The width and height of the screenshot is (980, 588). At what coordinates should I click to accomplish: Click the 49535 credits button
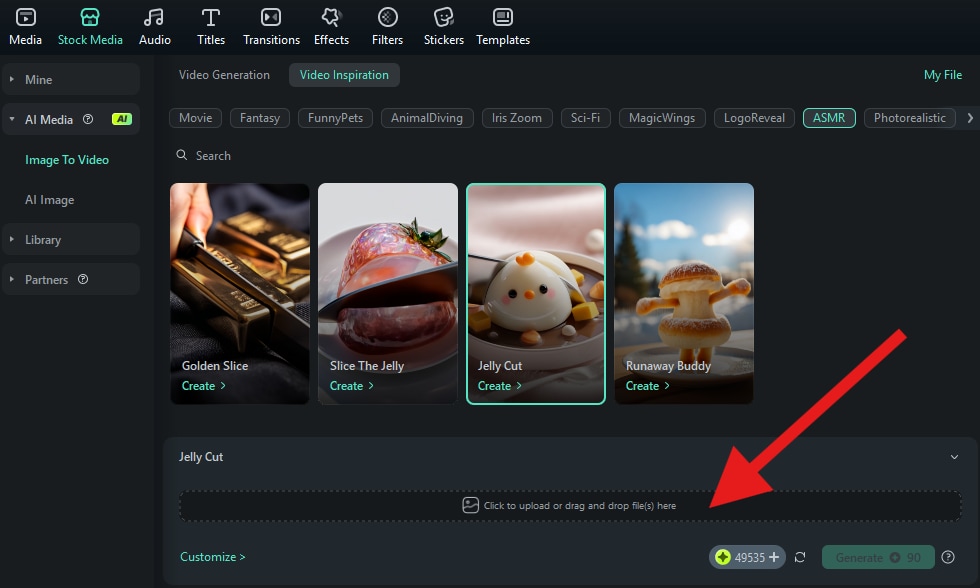click(x=747, y=557)
